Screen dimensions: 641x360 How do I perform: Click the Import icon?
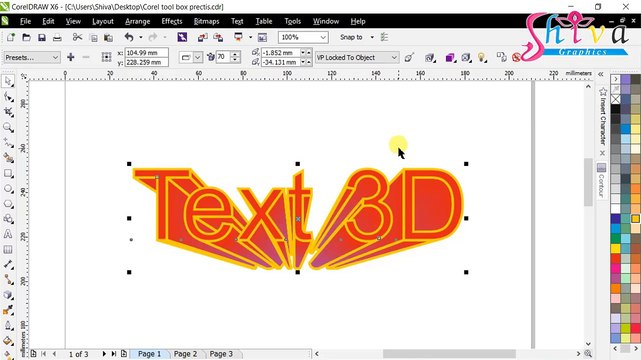202,38
